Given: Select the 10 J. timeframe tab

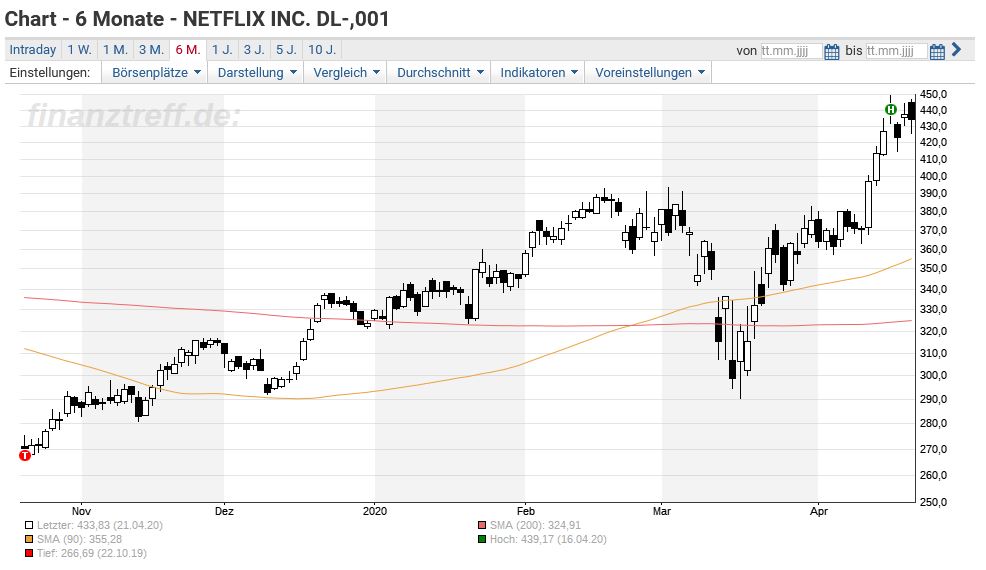Looking at the screenshot, I should pyautogui.click(x=322, y=50).
